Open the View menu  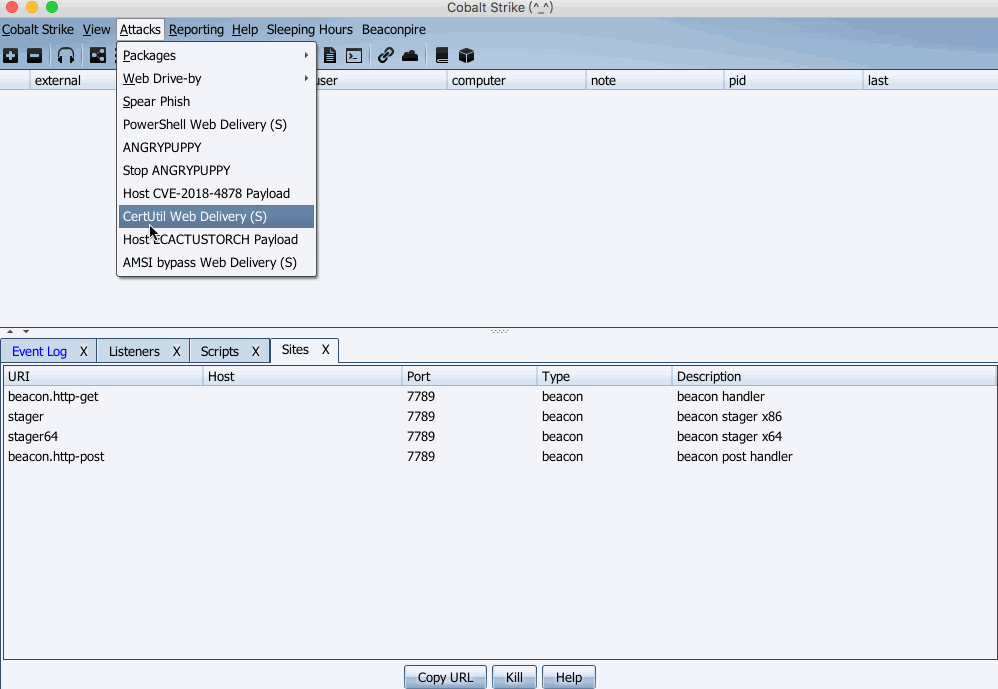(96, 29)
